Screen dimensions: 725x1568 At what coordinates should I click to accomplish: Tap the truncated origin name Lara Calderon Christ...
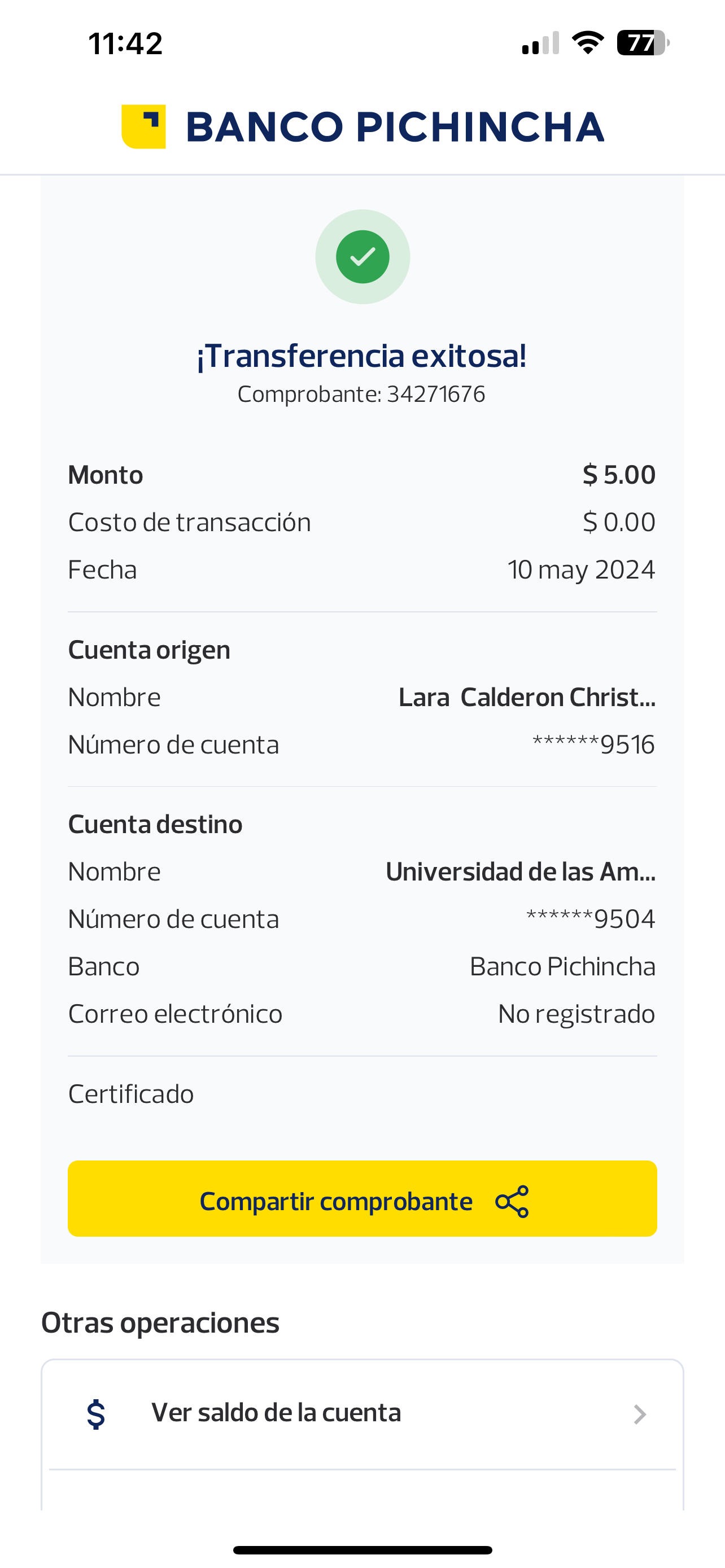527,698
